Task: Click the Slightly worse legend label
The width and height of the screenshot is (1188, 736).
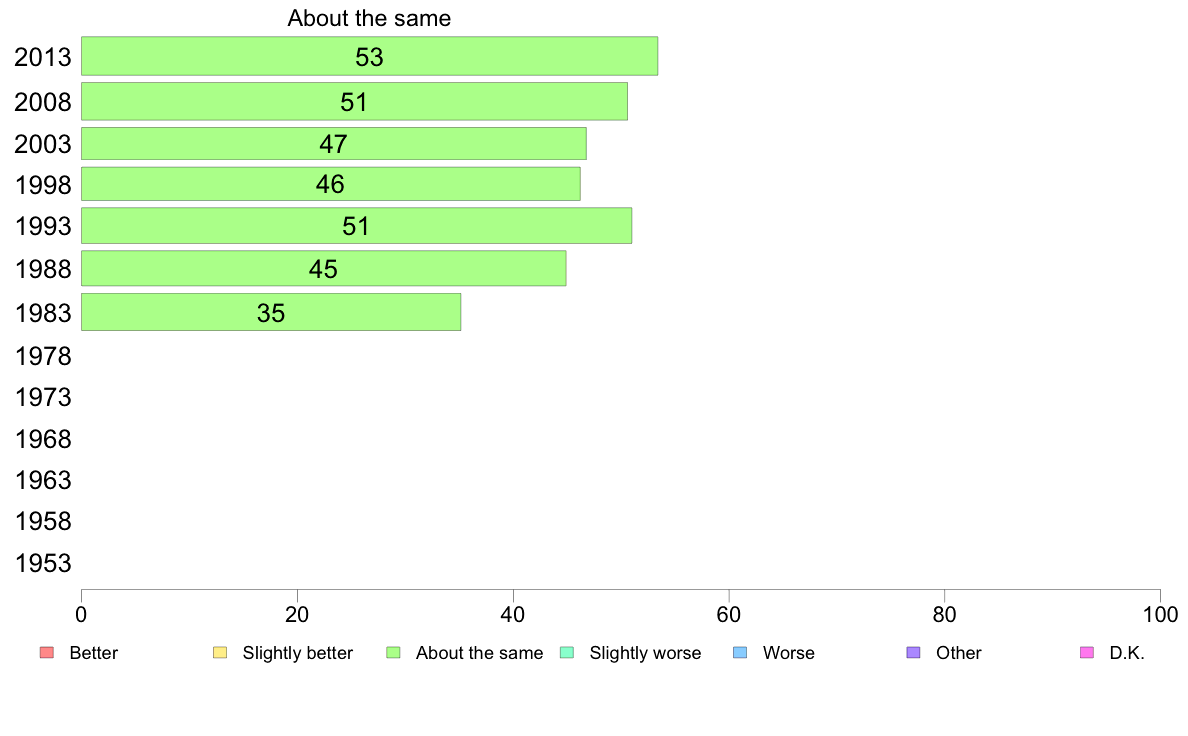Action: [646, 653]
